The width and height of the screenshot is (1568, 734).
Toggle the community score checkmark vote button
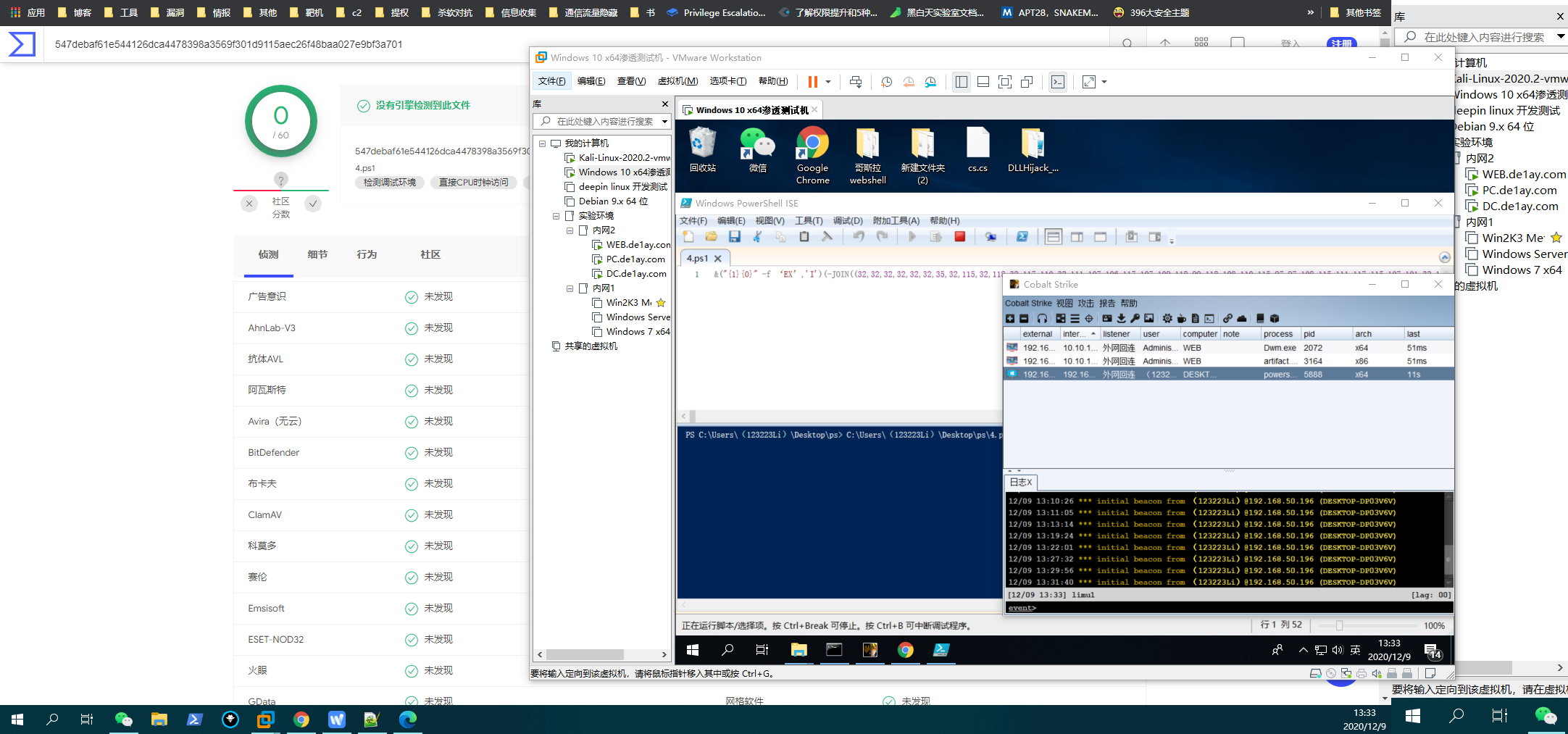pos(313,204)
